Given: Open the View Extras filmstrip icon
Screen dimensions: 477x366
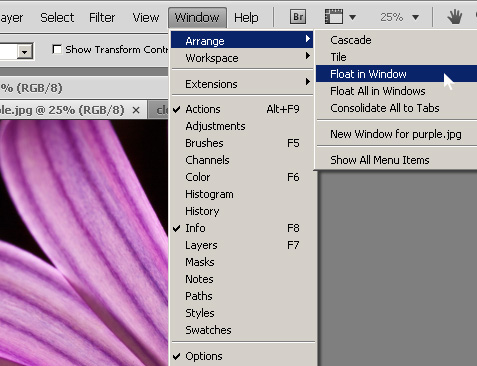Looking at the screenshot, I should (334, 17).
